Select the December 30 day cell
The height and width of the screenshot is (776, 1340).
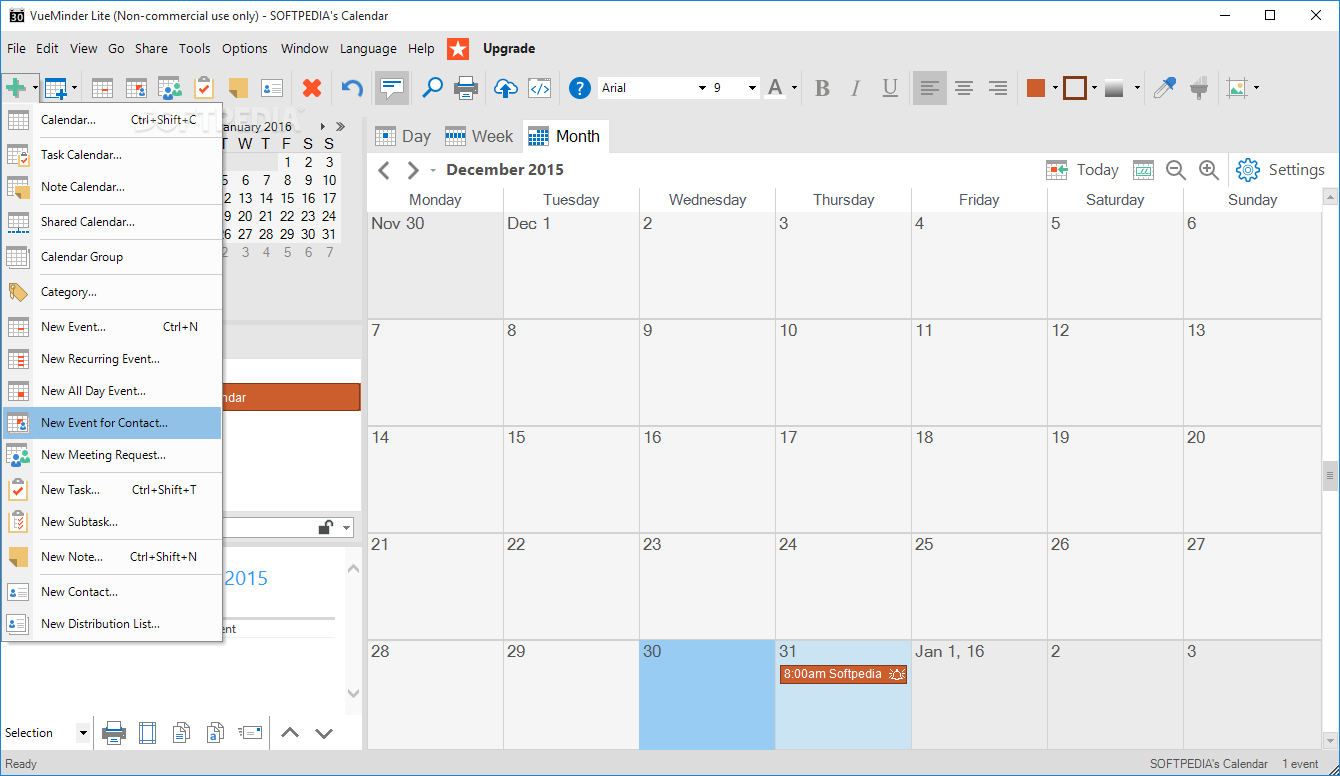point(707,694)
